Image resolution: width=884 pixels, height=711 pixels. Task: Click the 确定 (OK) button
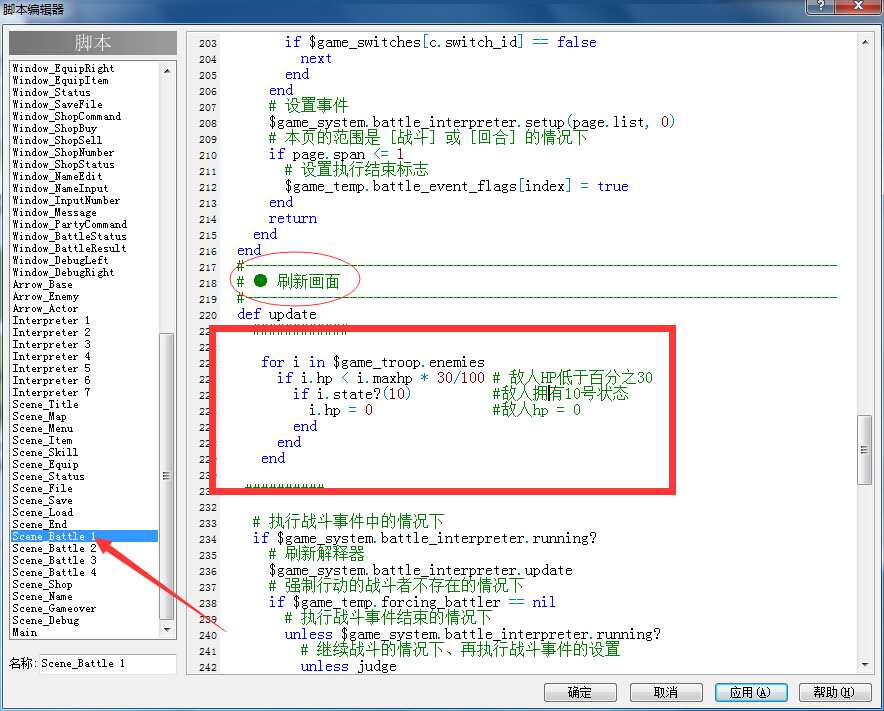click(x=580, y=692)
